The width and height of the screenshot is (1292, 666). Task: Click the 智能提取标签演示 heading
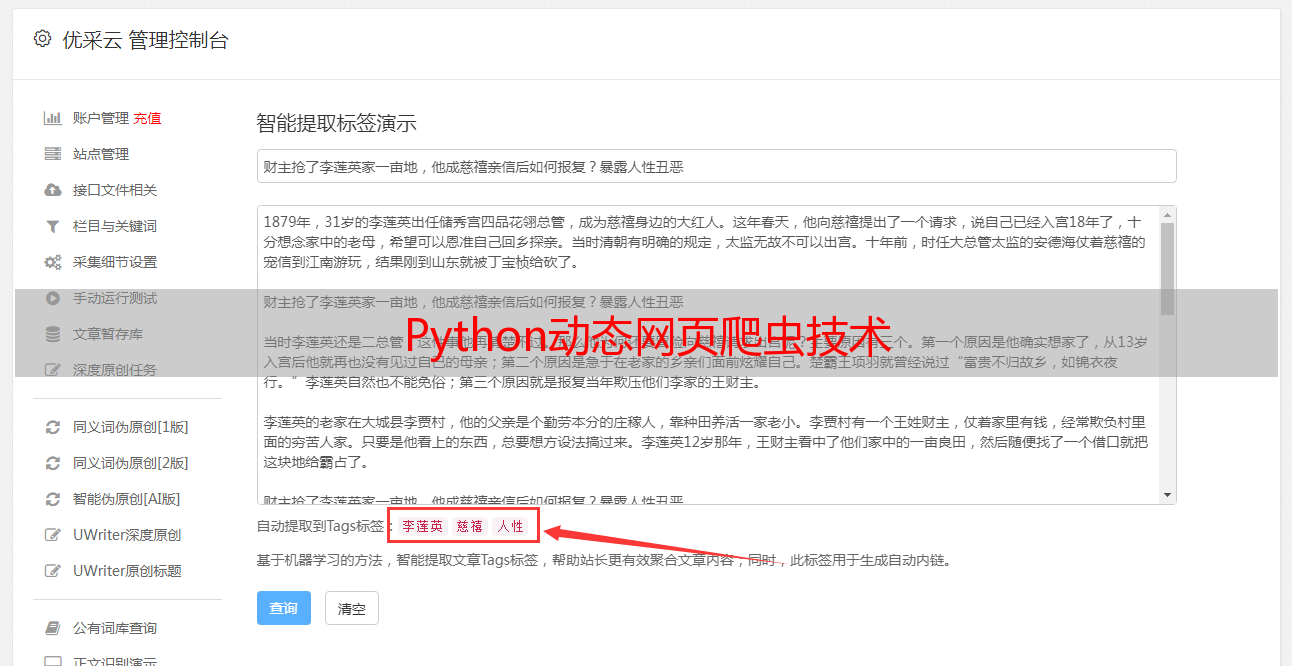(336, 124)
